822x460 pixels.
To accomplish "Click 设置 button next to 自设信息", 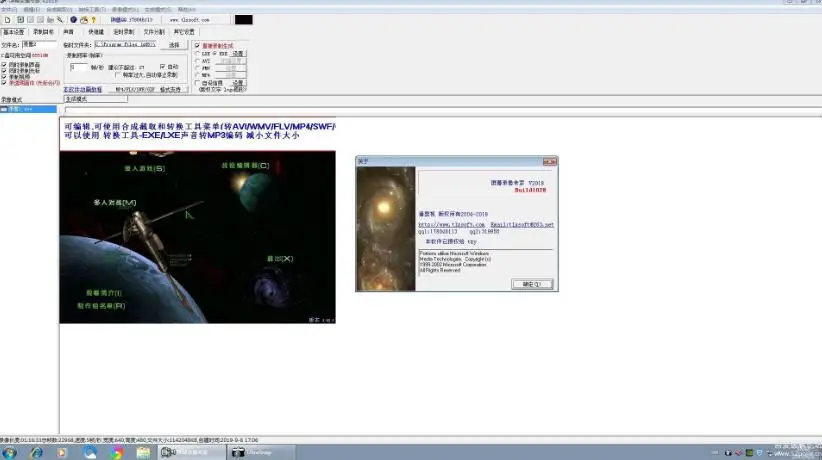I will tap(238, 82).
